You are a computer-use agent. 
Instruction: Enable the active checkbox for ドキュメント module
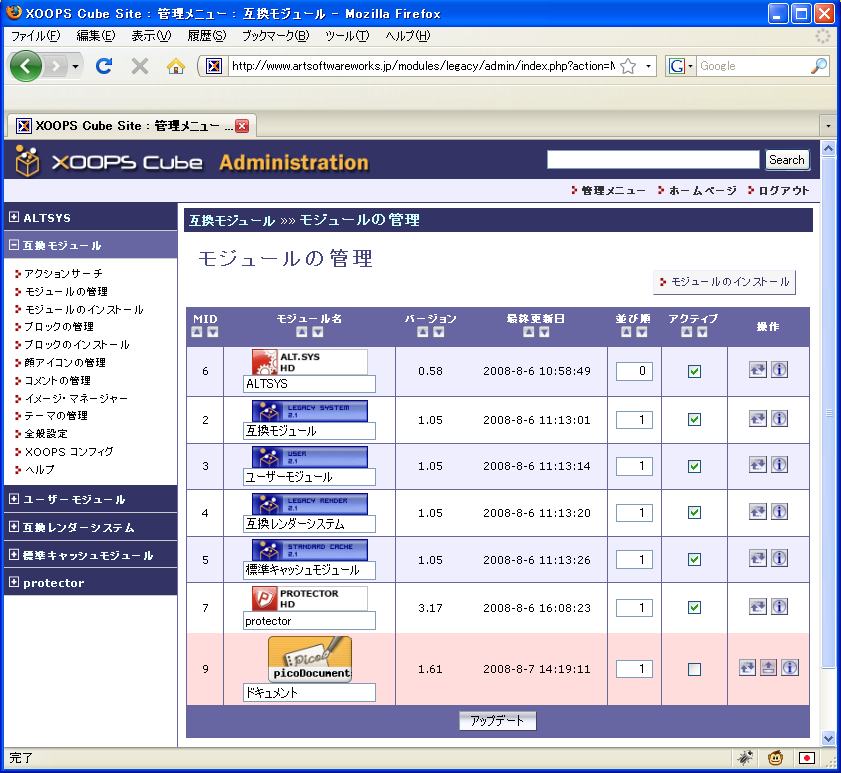[694, 669]
